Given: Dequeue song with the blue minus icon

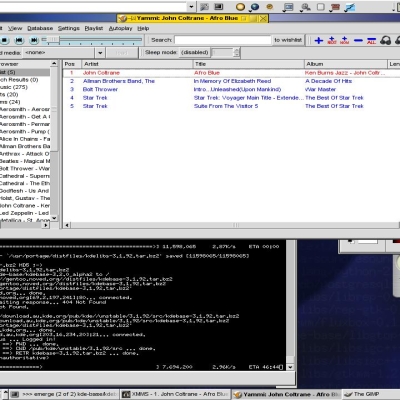Looking at the screenshot, I should [358, 40].
